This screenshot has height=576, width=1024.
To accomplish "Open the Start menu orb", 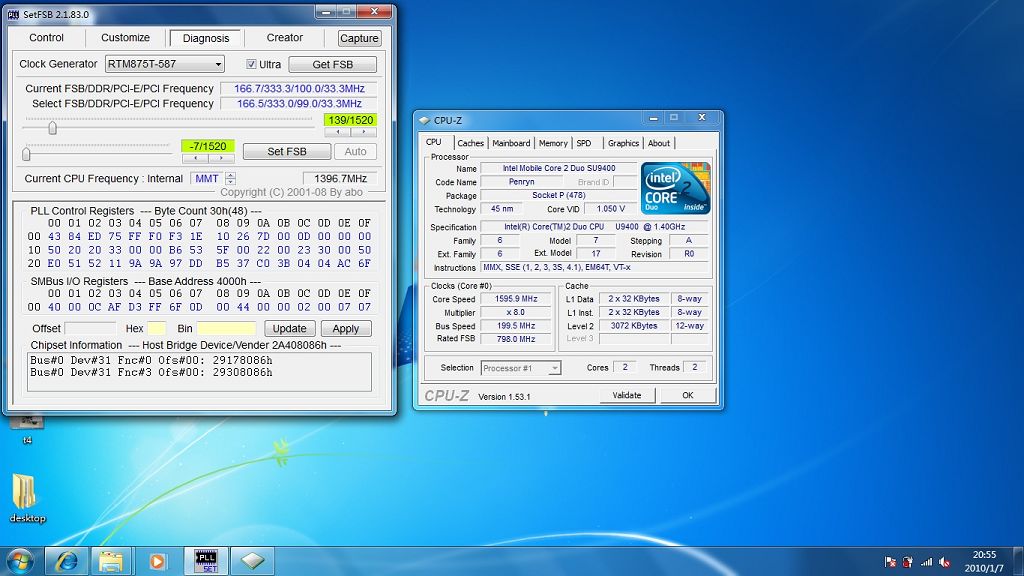I will (x=20, y=561).
